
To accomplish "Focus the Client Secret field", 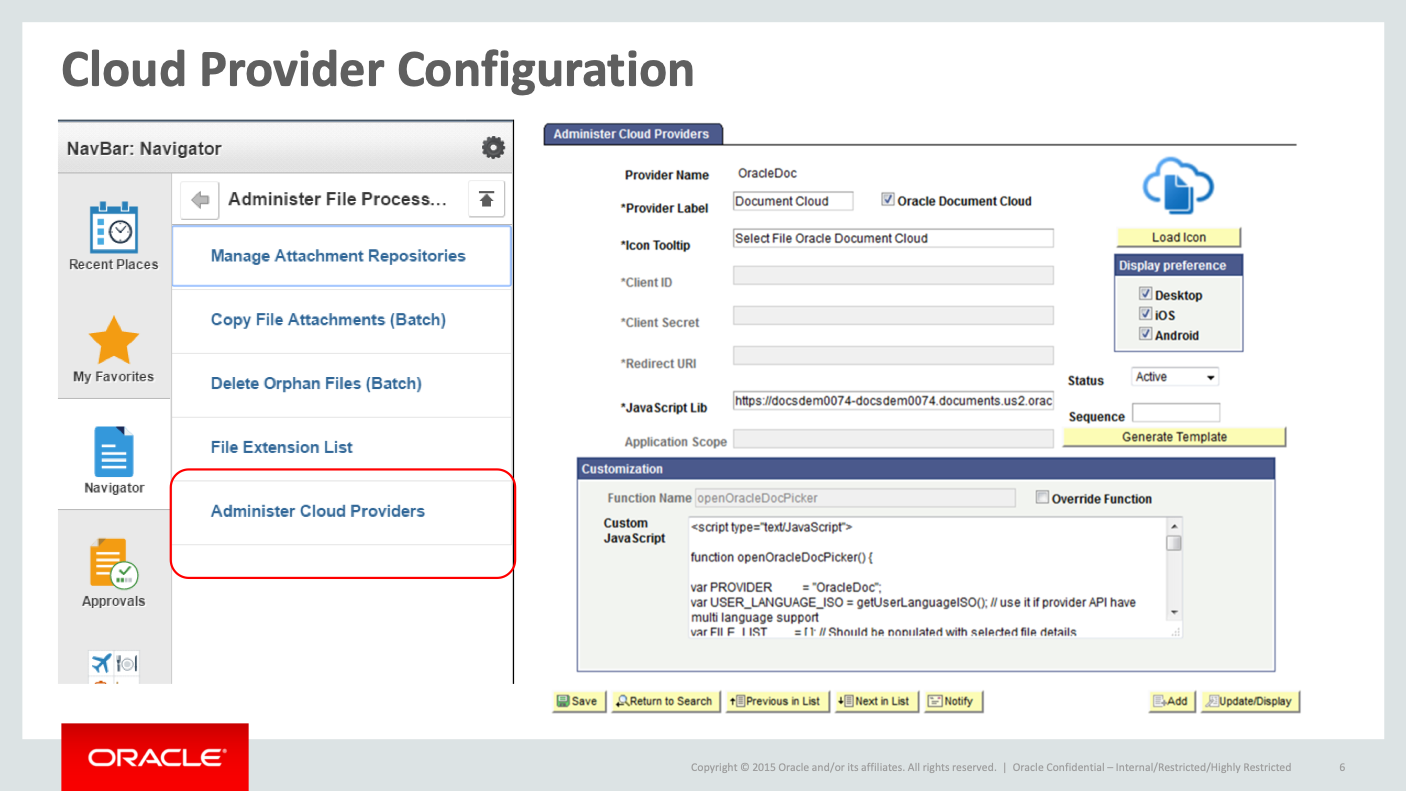I will [x=893, y=315].
